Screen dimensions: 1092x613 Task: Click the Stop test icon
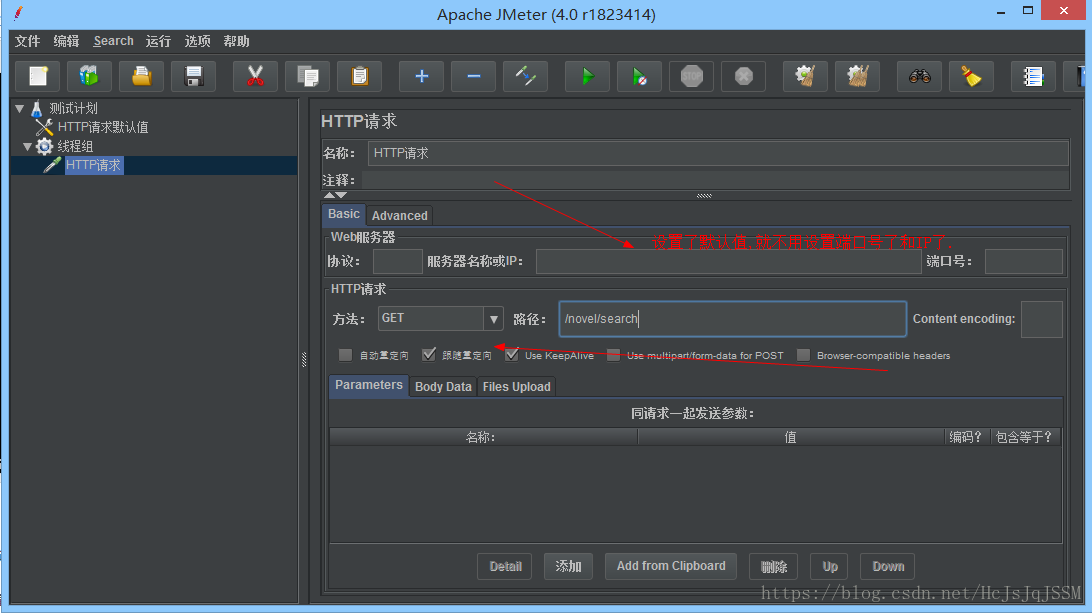click(x=692, y=76)
